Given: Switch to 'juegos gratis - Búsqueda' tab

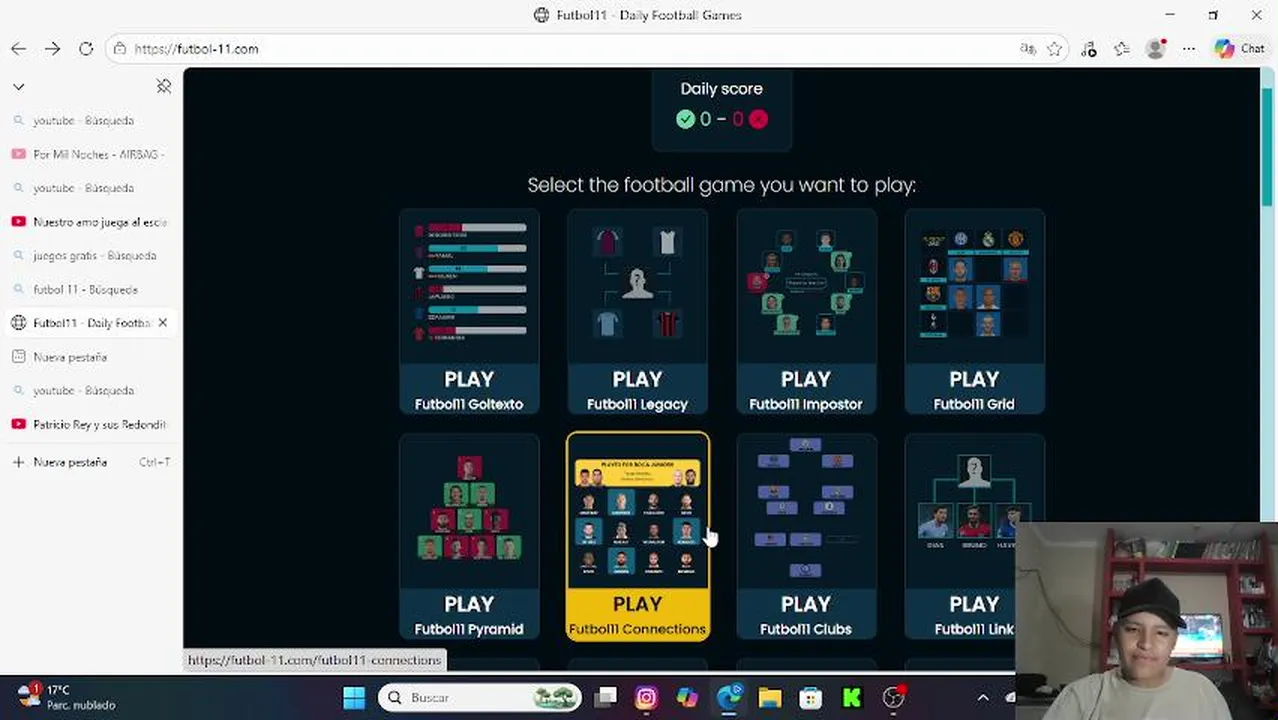Looking at the screenshot, I should point(91,256).
